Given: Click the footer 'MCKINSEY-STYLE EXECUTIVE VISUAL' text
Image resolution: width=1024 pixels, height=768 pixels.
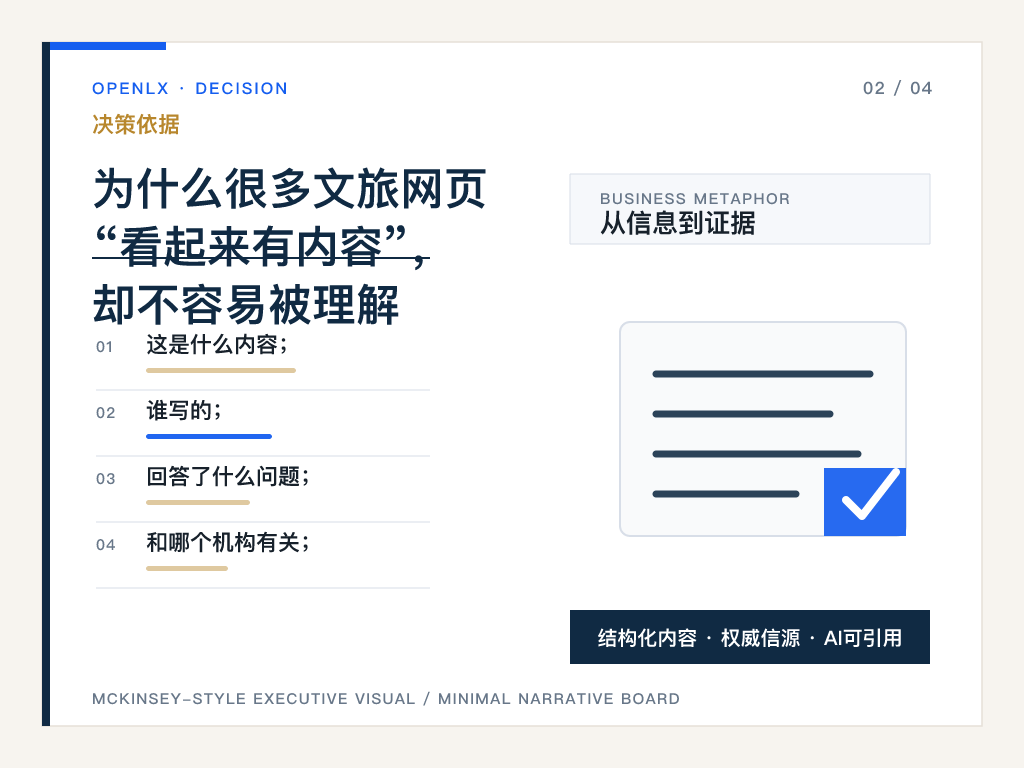Looking at the screenshot, I should (x=253, y=699).
